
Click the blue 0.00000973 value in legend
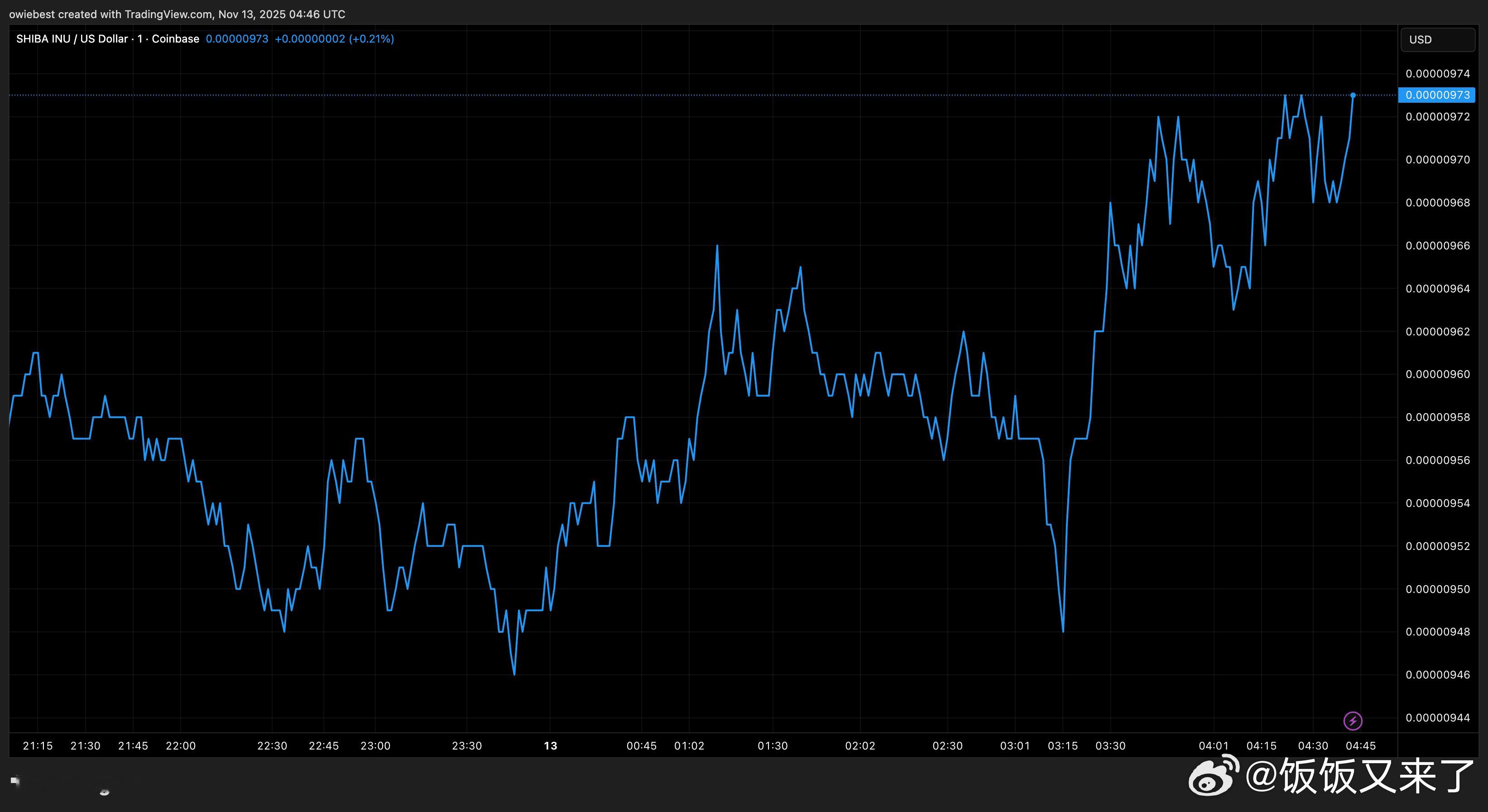click(237, 38)
